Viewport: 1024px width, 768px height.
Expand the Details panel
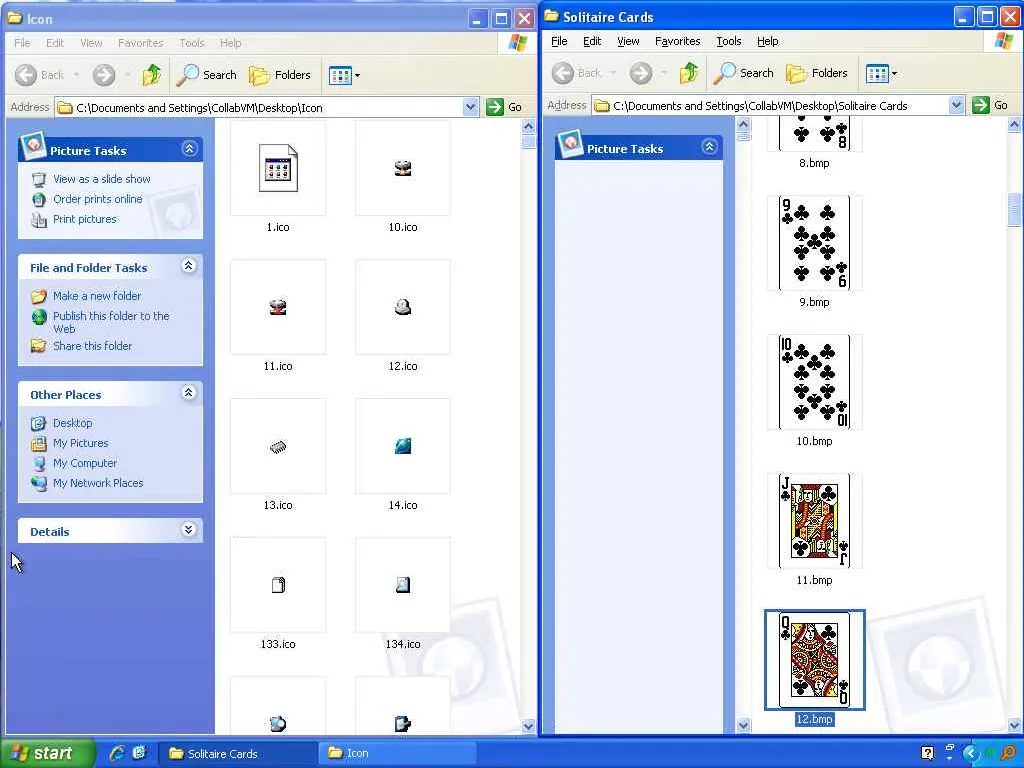pyautogui.click(x=189, y=530)
